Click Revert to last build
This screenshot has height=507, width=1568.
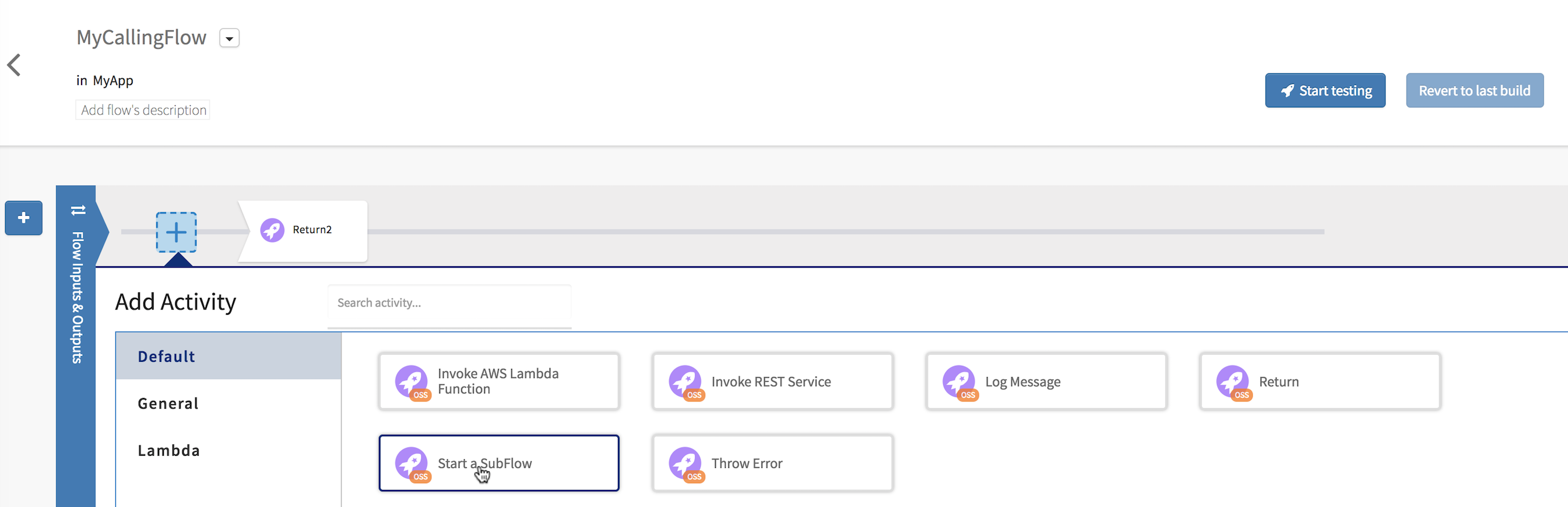tap(1474, 91)
